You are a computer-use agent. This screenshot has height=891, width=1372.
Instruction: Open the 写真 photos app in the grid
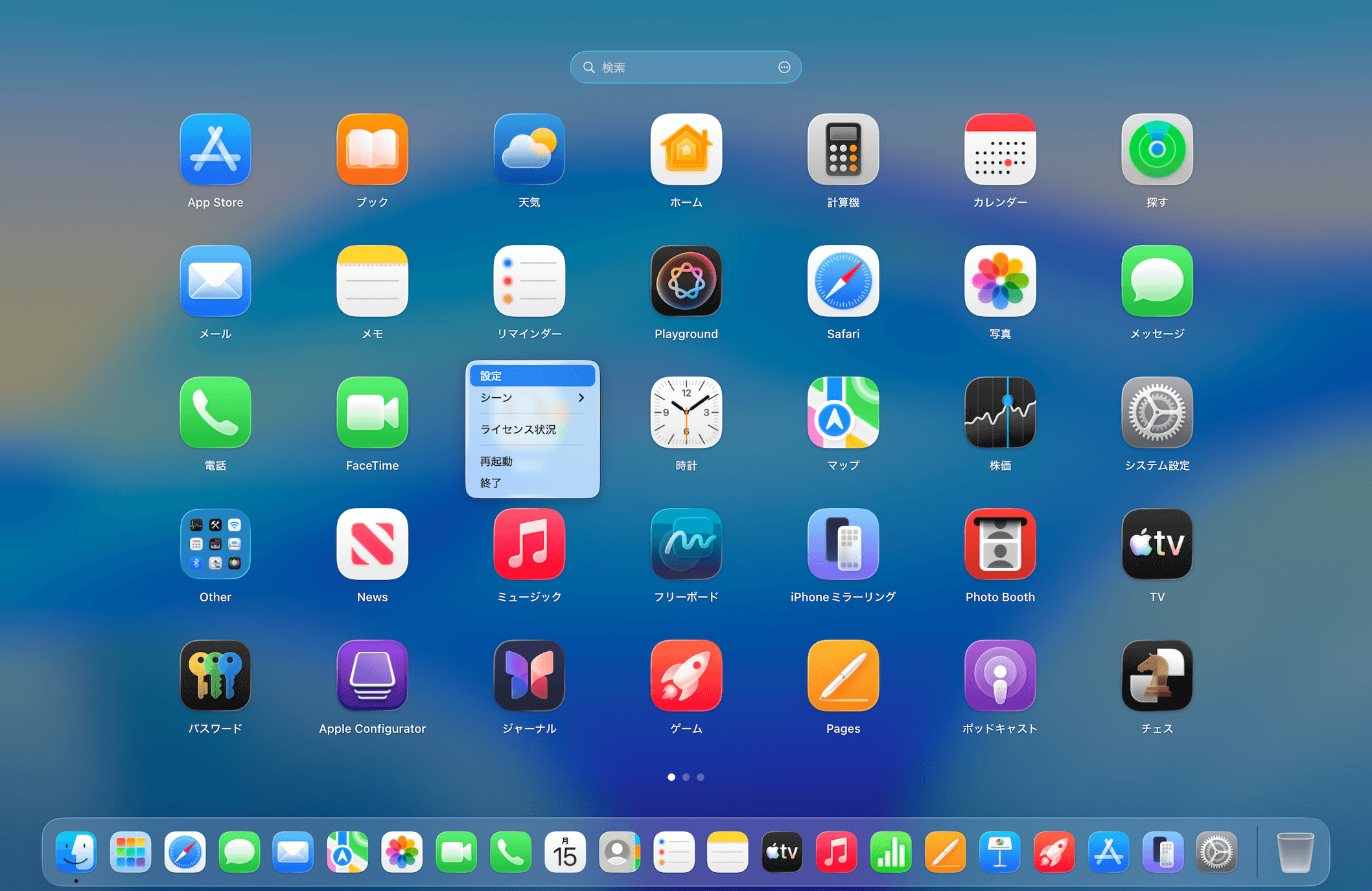click(x=1000, y=281)
